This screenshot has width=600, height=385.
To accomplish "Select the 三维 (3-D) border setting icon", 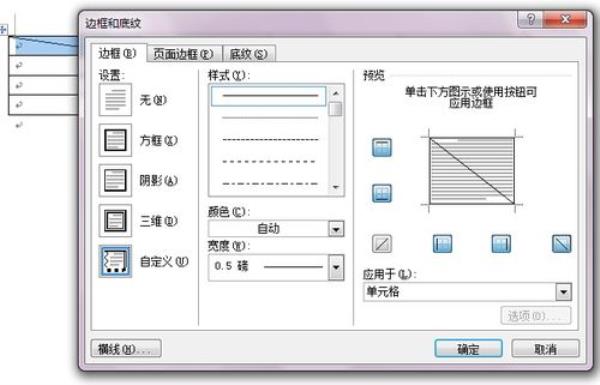I will [x=115, y=220].
